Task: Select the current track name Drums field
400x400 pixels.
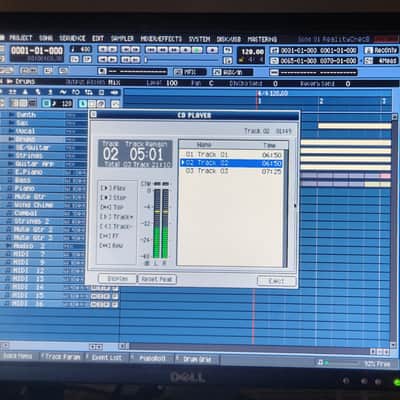Action: point(25,82)
